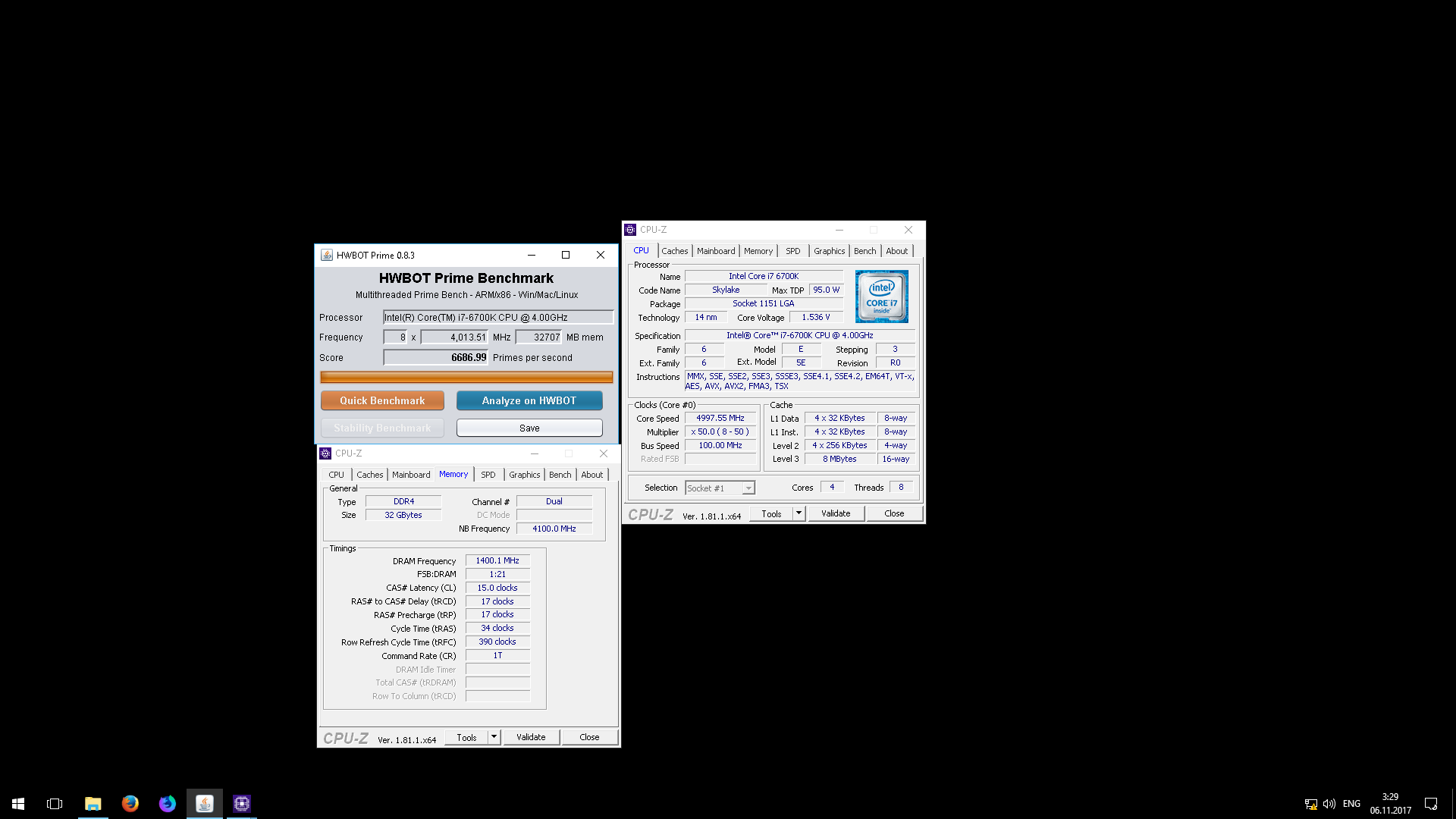Image resolution: width=1456 pixels, height=819 pixels.
Task: Maximize the HWBOT Prime window
Action: point(565,255)
